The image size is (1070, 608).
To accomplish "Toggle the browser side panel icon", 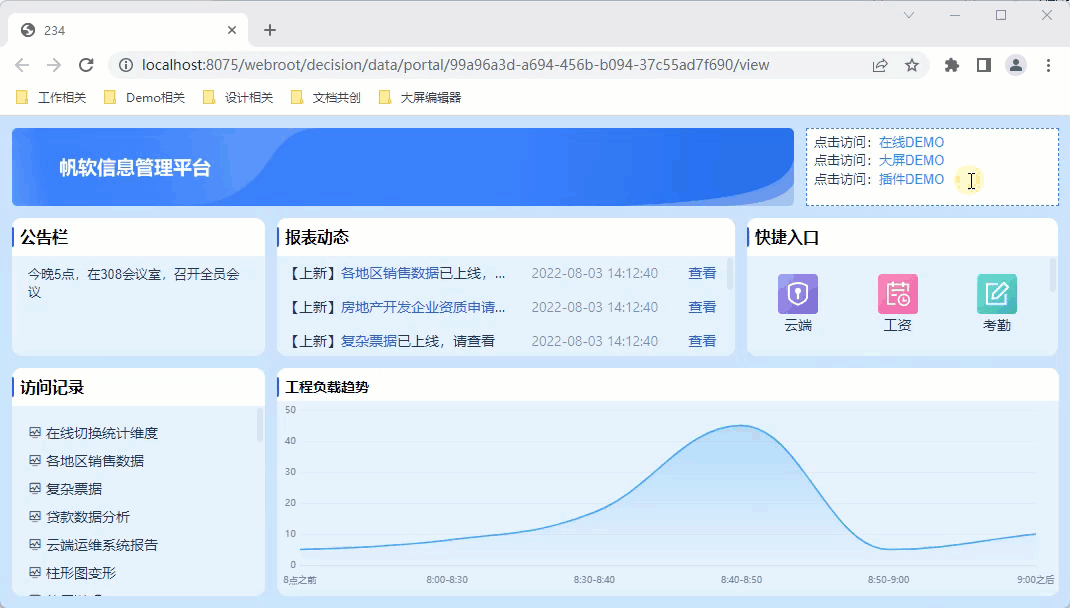I will [984, 65].
